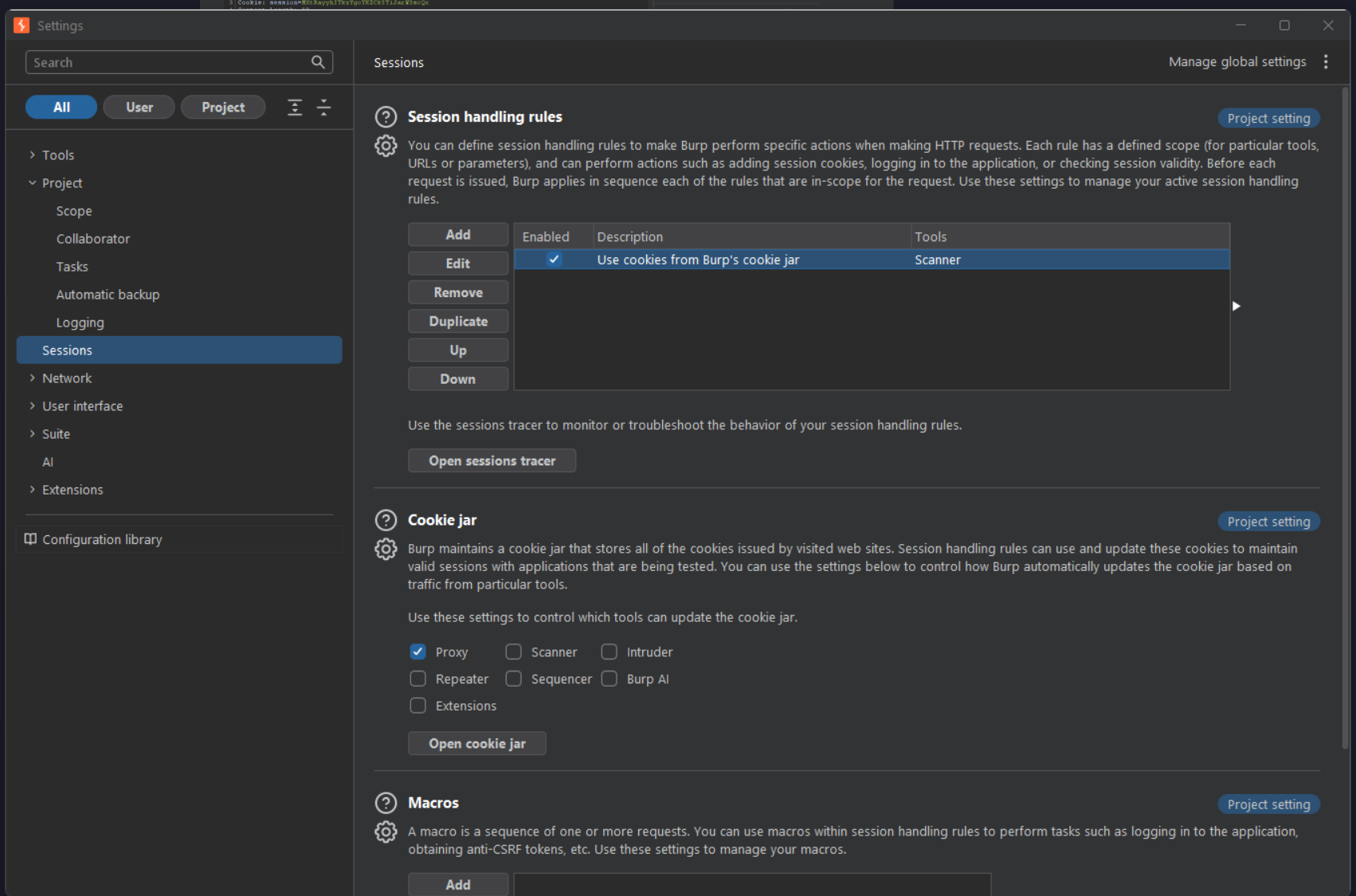Open the Collaborator settings page
The image size is (1356, 896).
tap(93, 239)
